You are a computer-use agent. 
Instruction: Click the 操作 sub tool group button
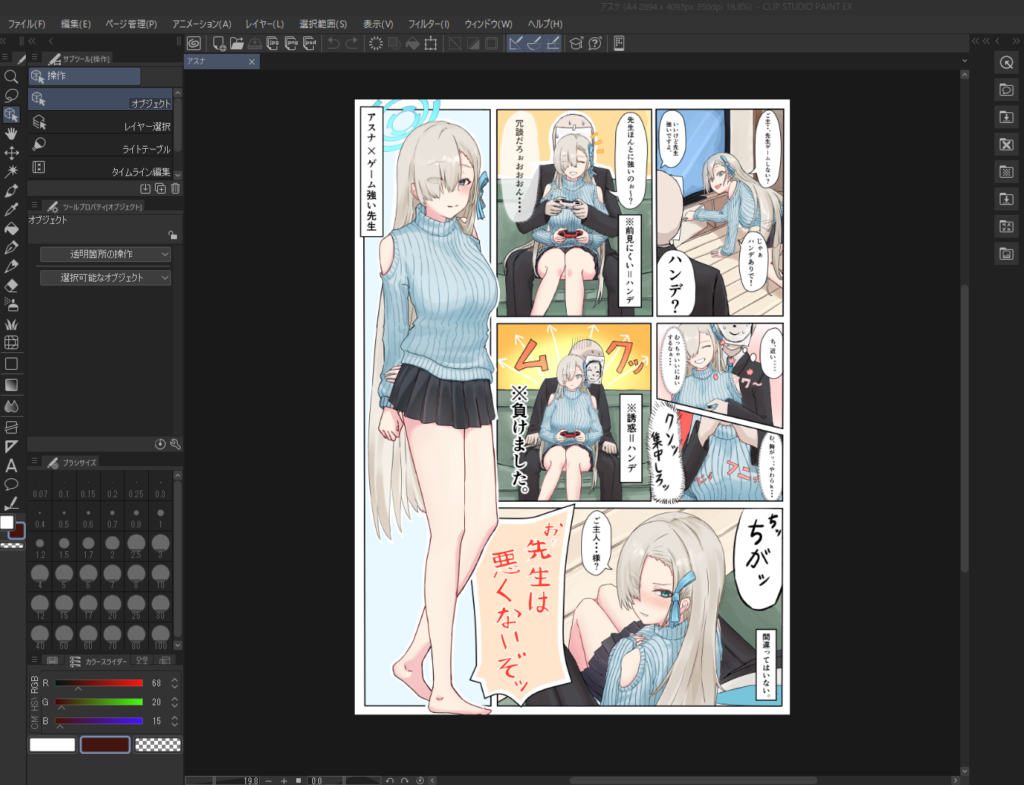pyautogui.click(x=84, y=76)
